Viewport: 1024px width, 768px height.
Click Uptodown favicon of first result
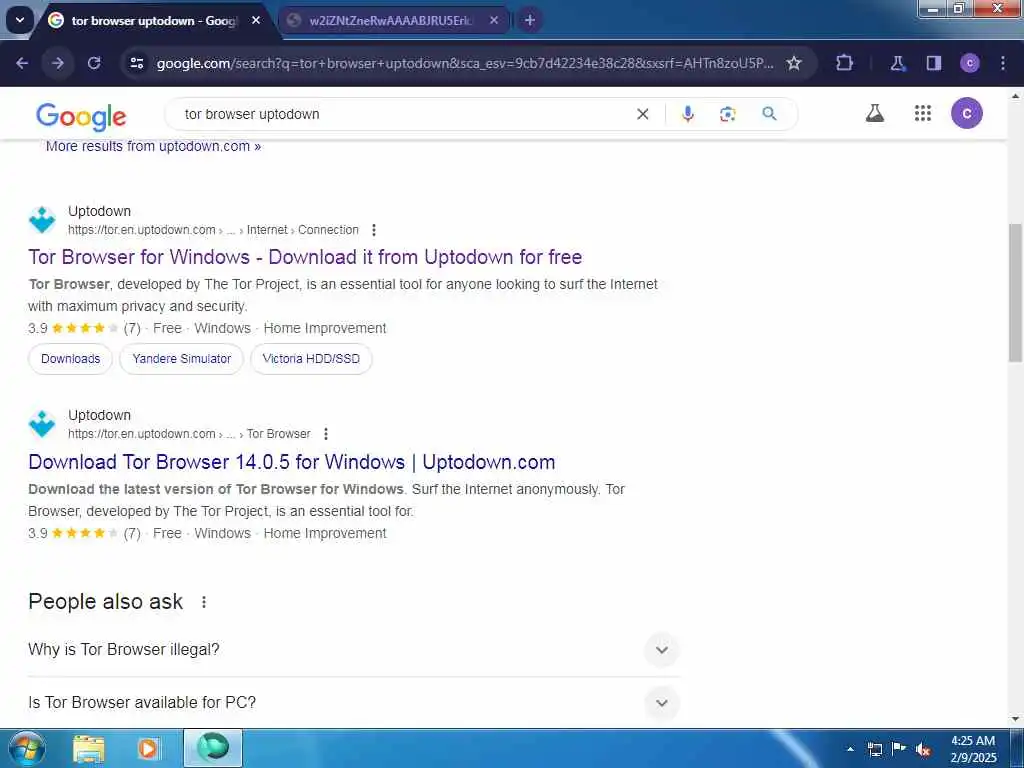coord(42,220)
